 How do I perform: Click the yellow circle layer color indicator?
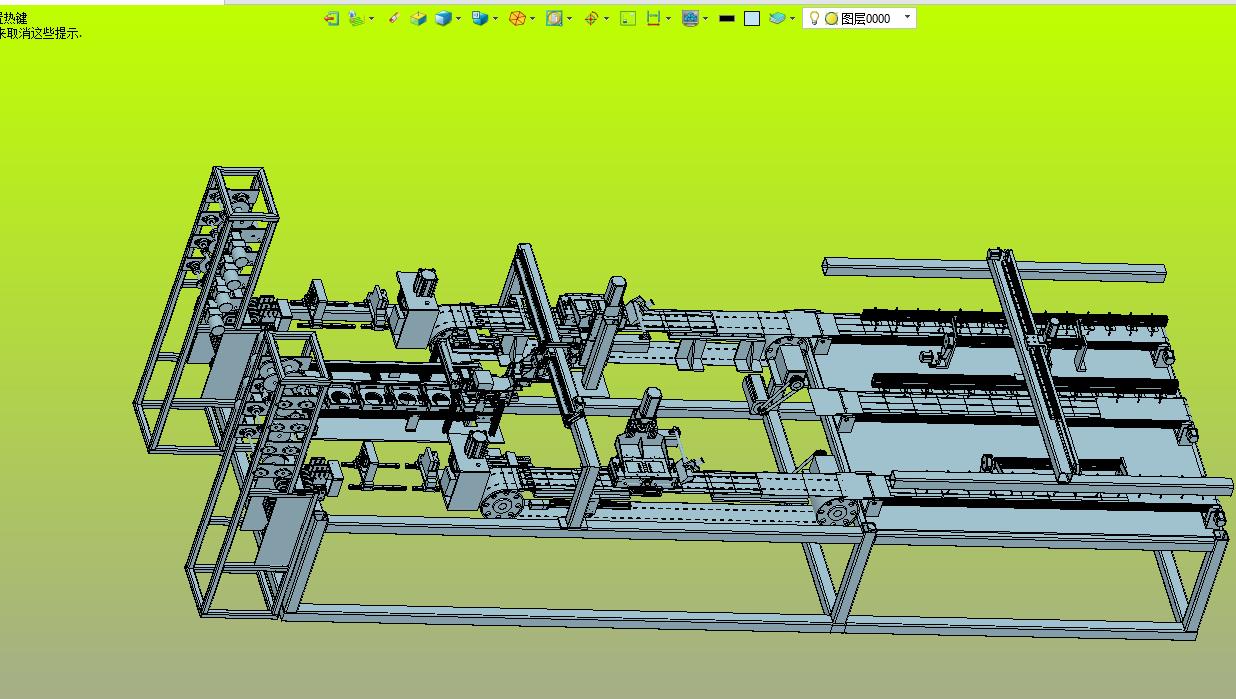831,18
